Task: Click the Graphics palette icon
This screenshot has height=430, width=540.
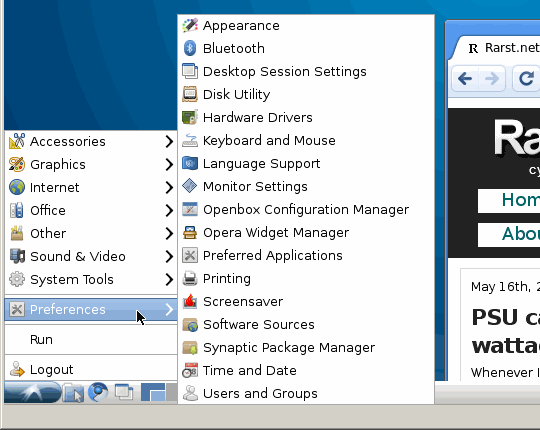Action: [17, 165]
